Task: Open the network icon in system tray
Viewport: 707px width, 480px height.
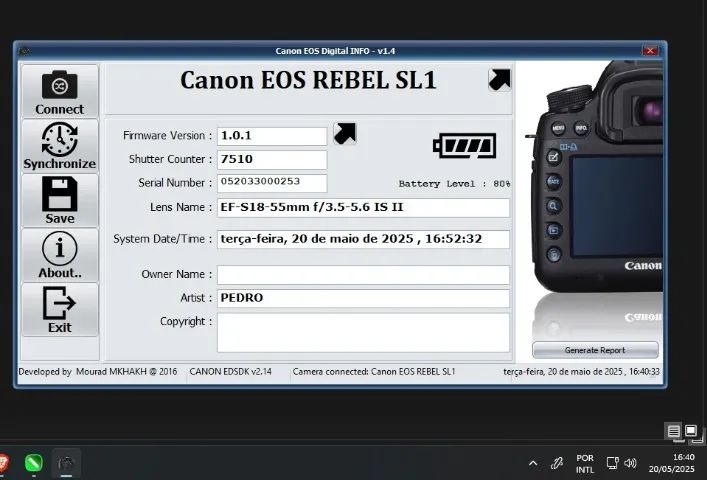Action: tap(612, 463)
